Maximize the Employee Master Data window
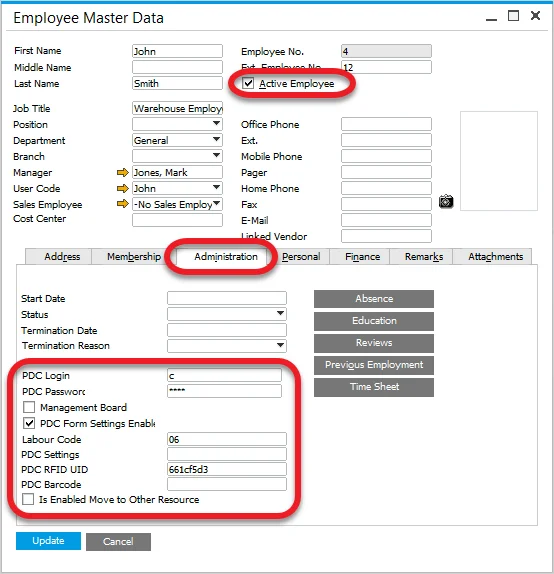The image size is (554, 574). click(x=513, y=16)
